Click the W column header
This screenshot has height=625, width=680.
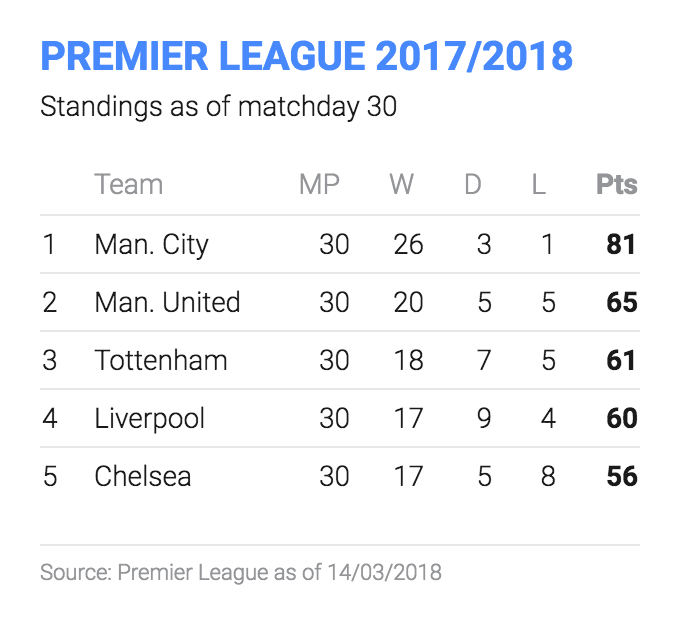coord(402,184)
